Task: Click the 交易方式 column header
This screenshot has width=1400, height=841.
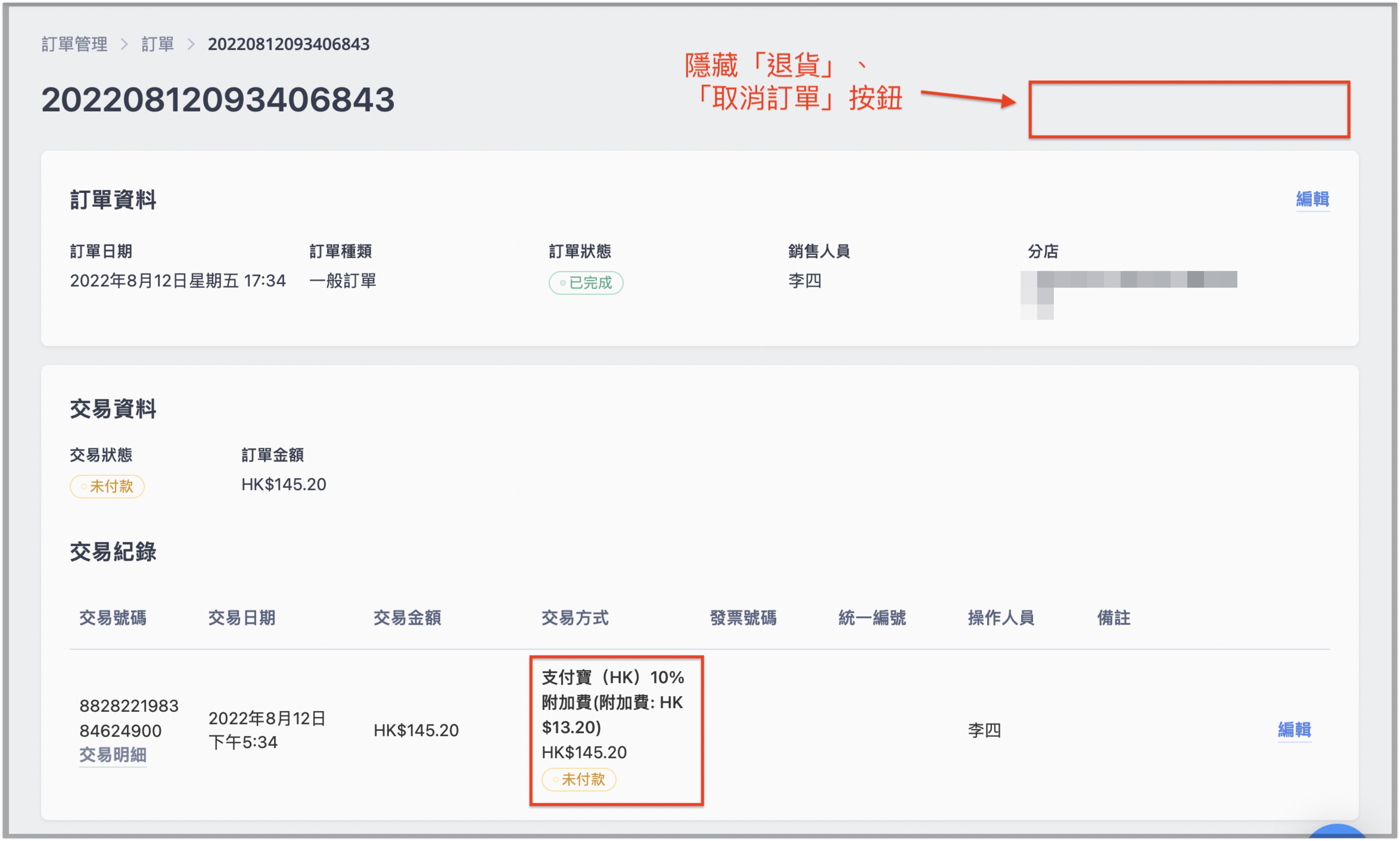Action: pos(575,618)
